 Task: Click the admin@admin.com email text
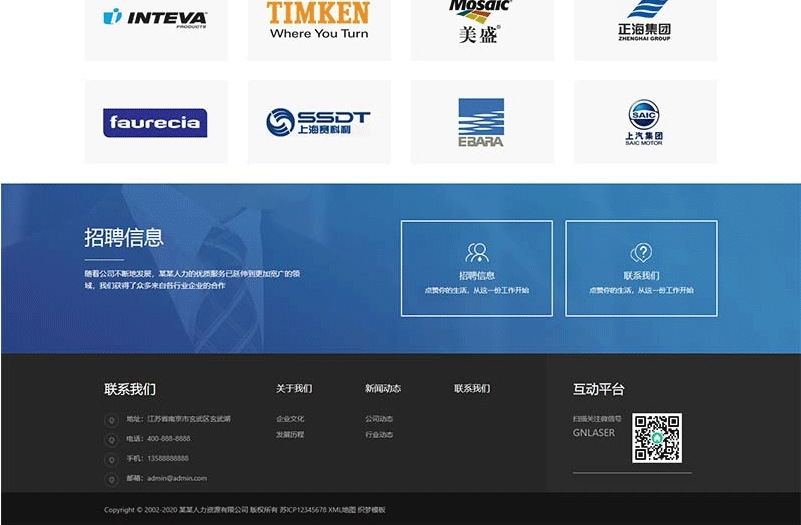coord(177,479)
